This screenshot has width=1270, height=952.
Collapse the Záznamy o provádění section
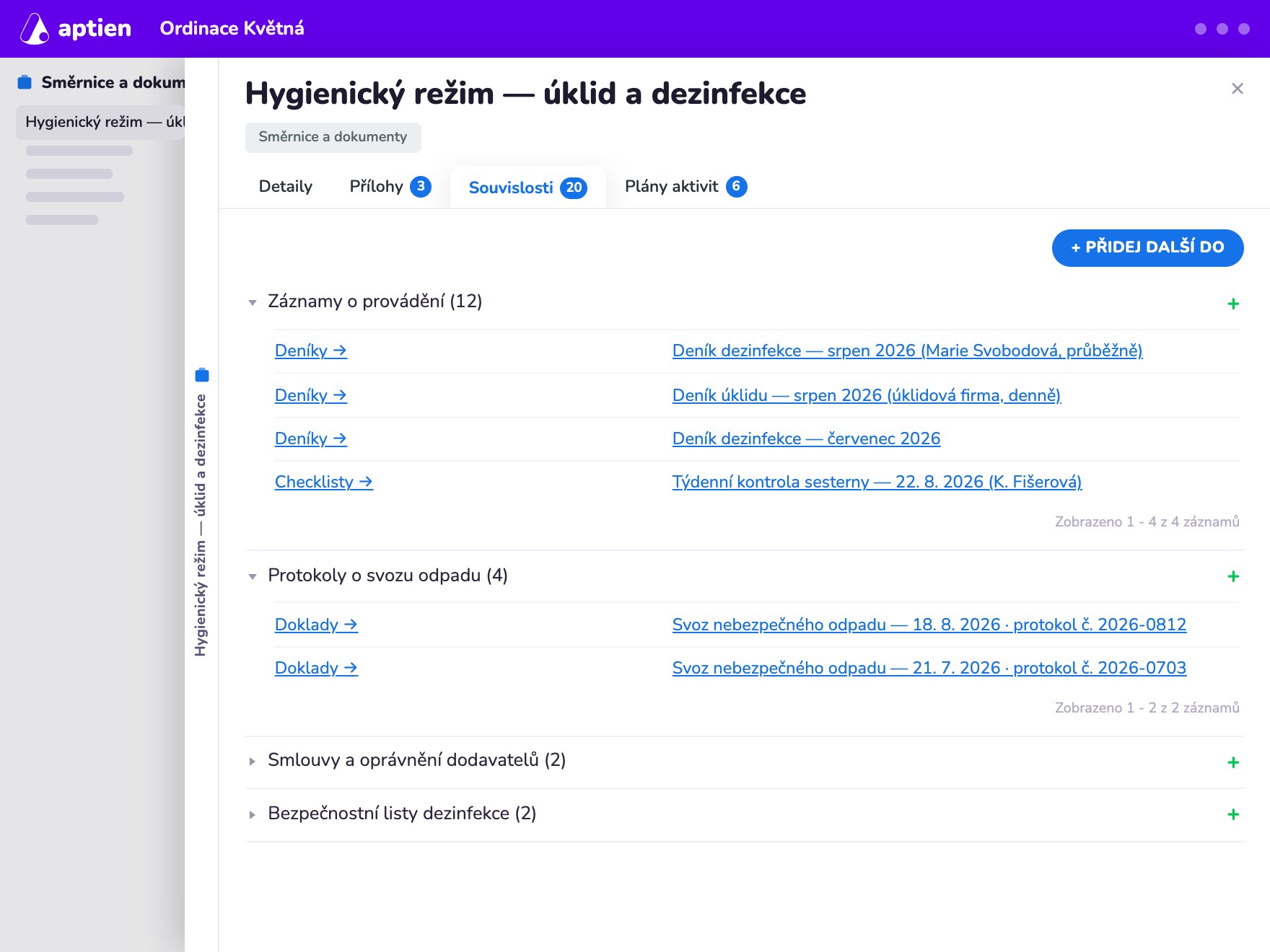click(x=253, y=302)
